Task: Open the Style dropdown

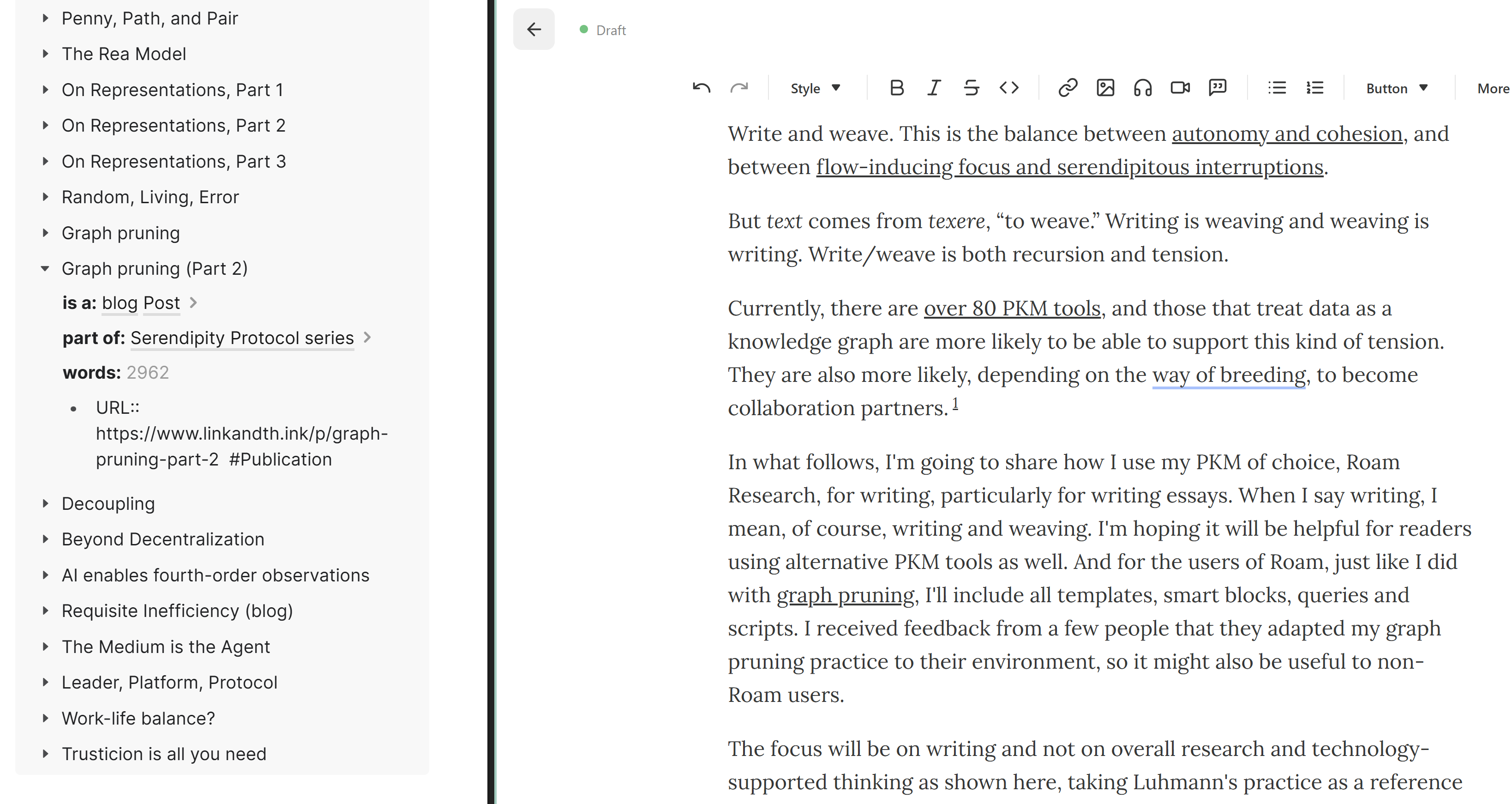Action: [x=815, y=88]
